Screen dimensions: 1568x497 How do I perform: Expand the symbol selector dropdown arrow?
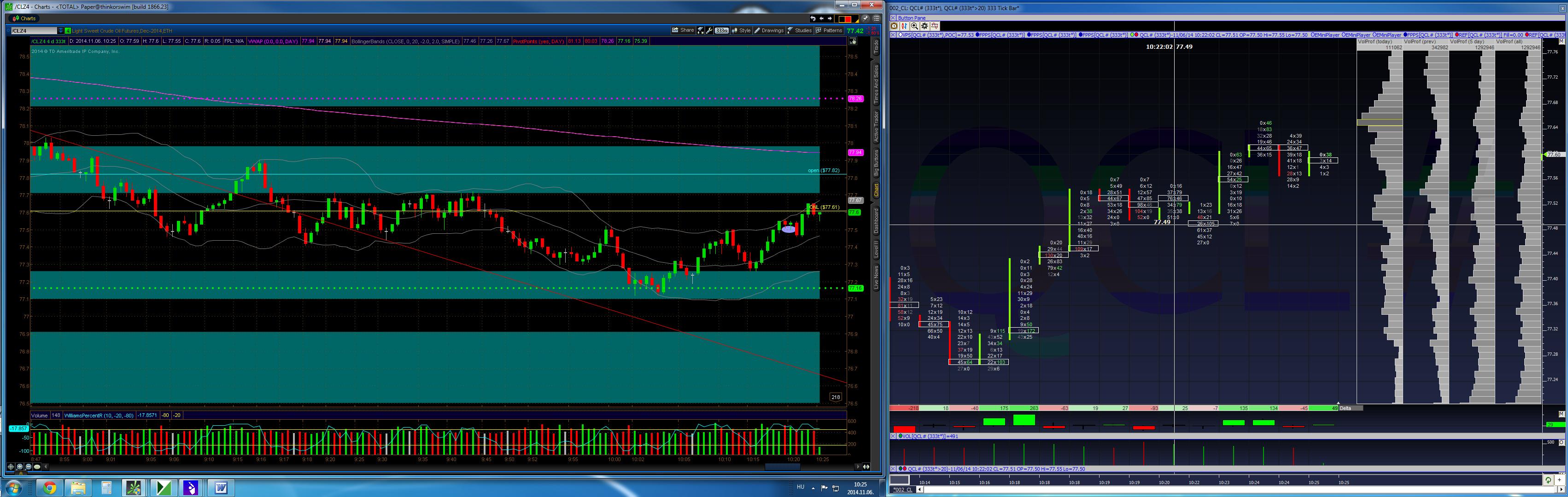[61, 30]
